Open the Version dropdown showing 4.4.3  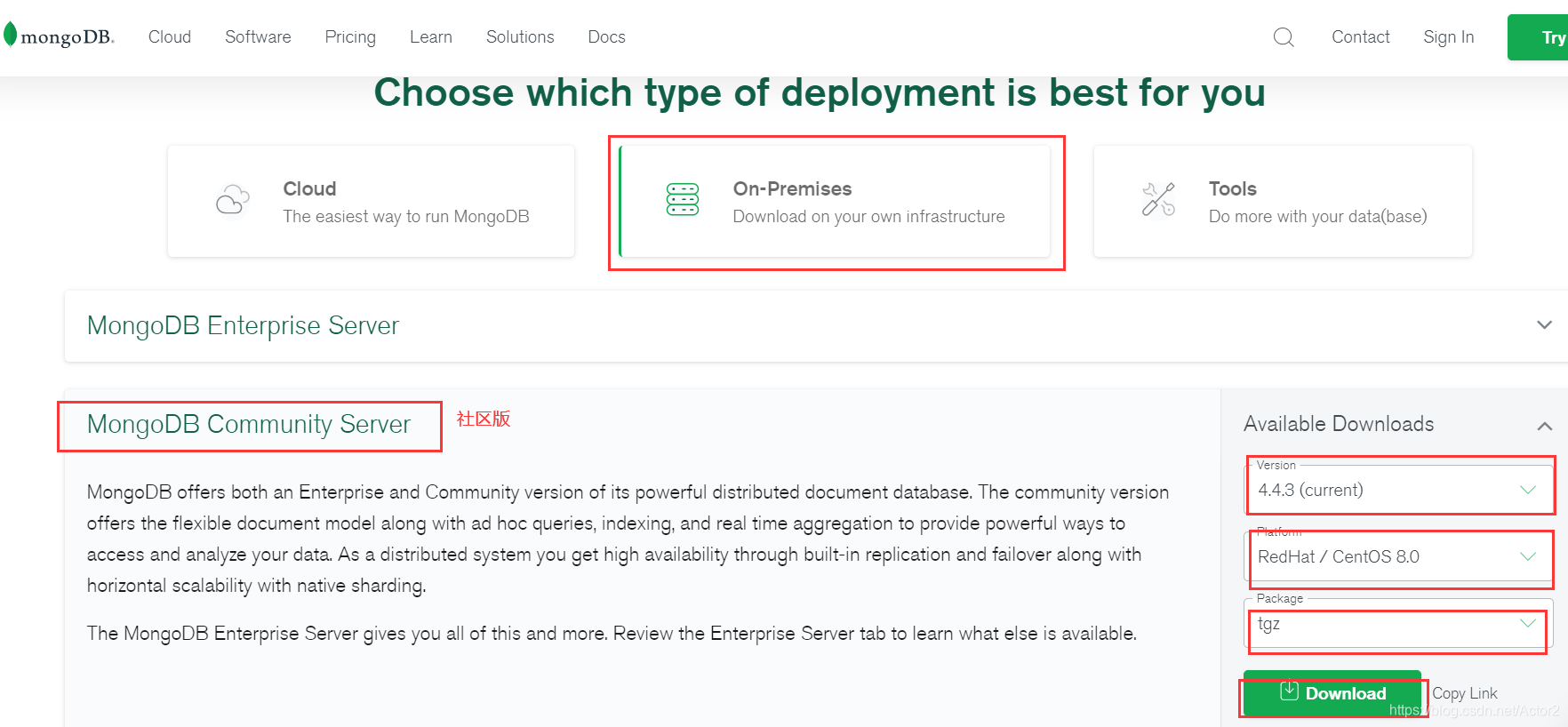click(1399, 490)
